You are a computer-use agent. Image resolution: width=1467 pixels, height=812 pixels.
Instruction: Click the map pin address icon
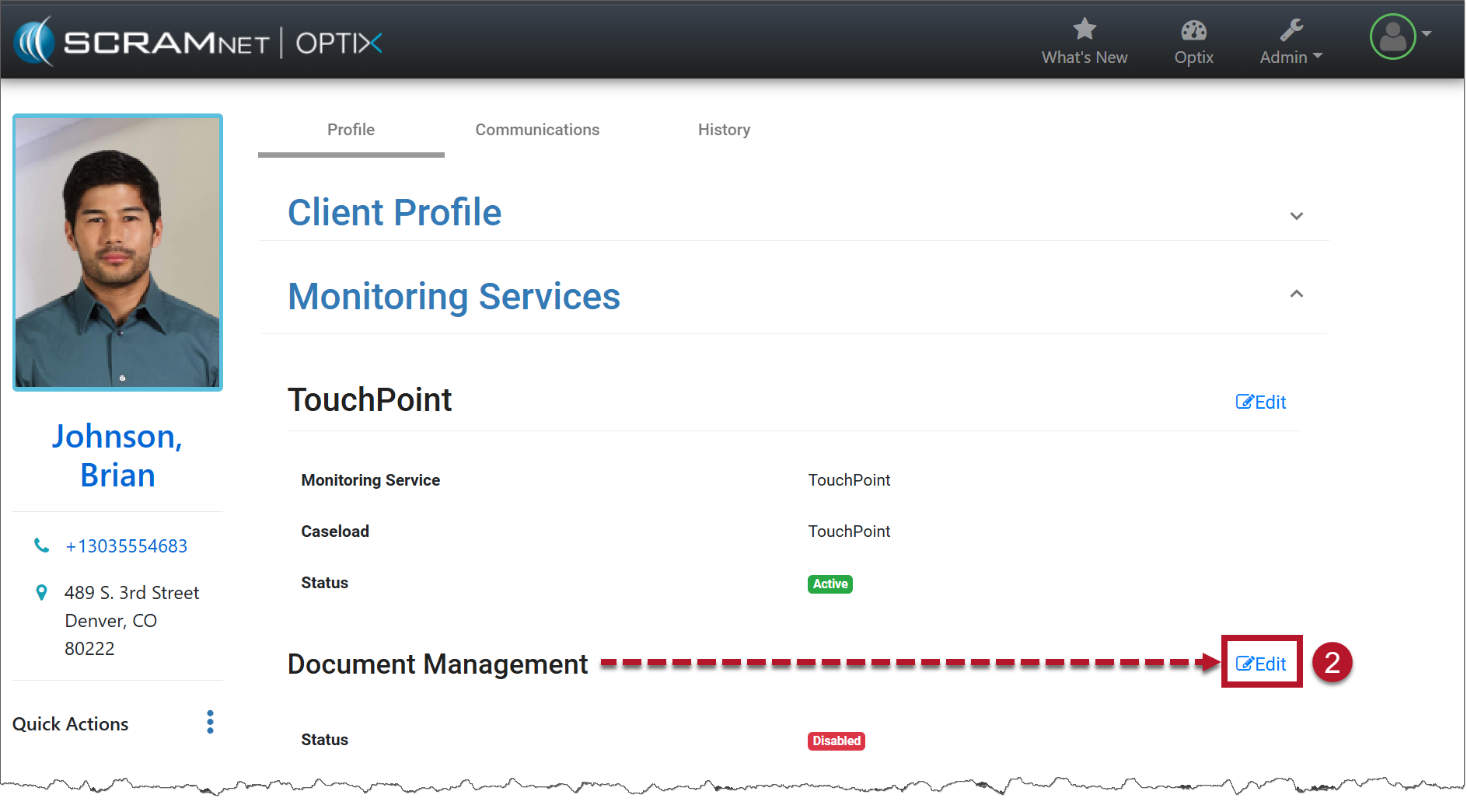[x=42, y=593]
